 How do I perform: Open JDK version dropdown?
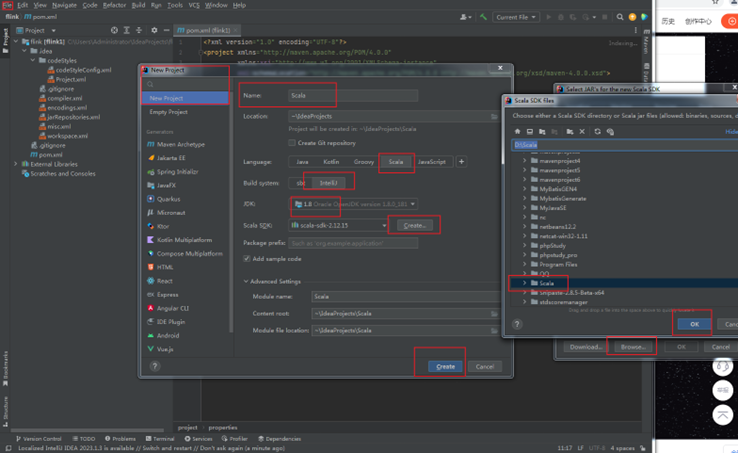tap(353, 204)
